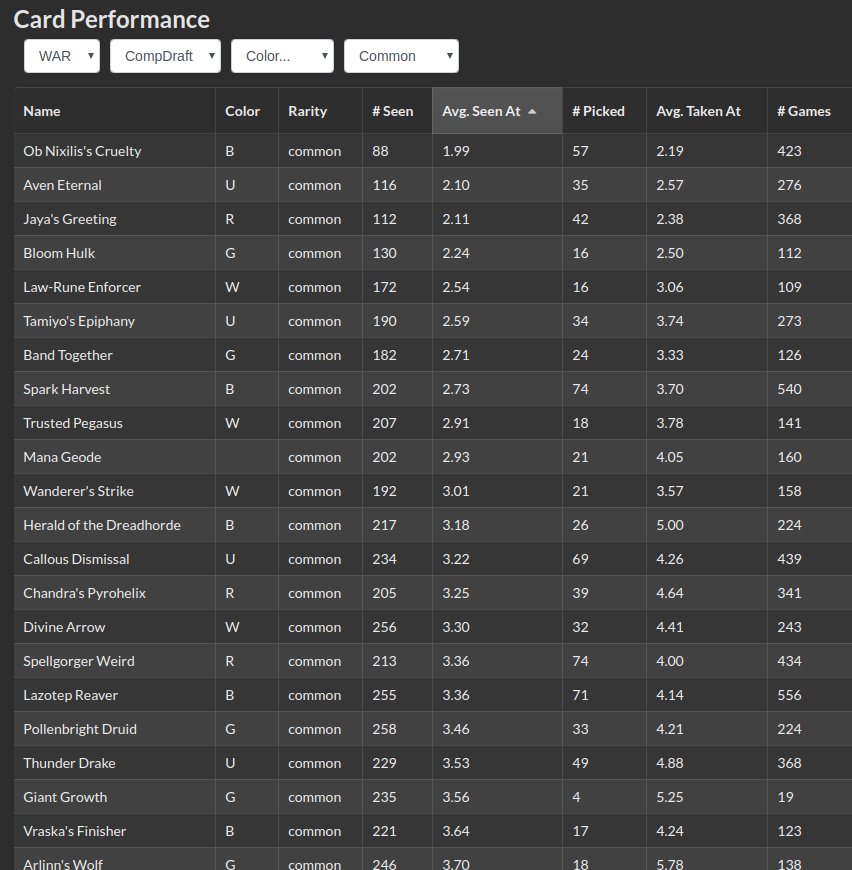Image resolution: width=852 pixels, height=870 pixels.
Task: Click Chandra's Pyrohelix card name
Action: 84,593
